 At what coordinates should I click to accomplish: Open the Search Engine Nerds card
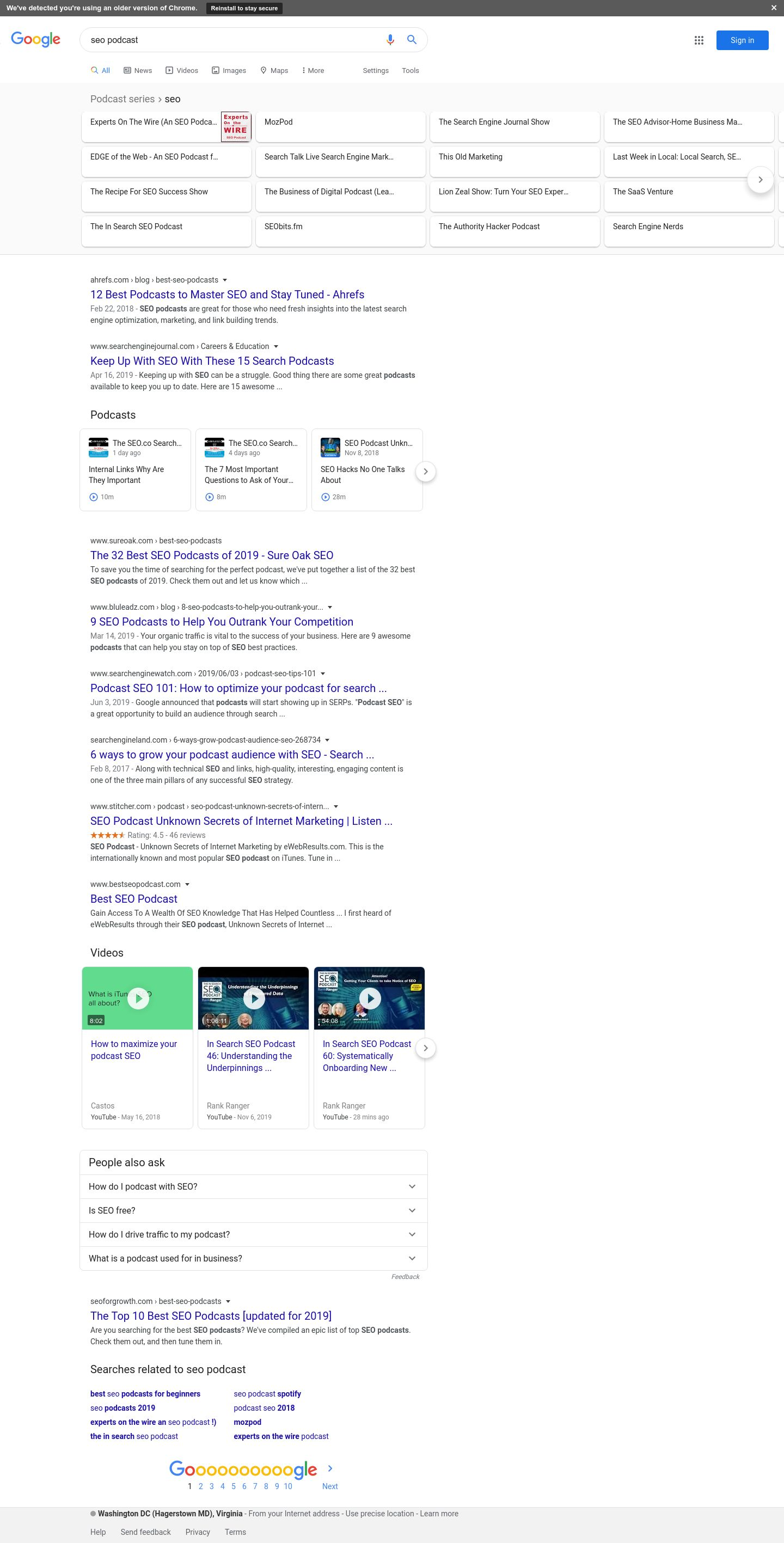[x=689, y=231]
